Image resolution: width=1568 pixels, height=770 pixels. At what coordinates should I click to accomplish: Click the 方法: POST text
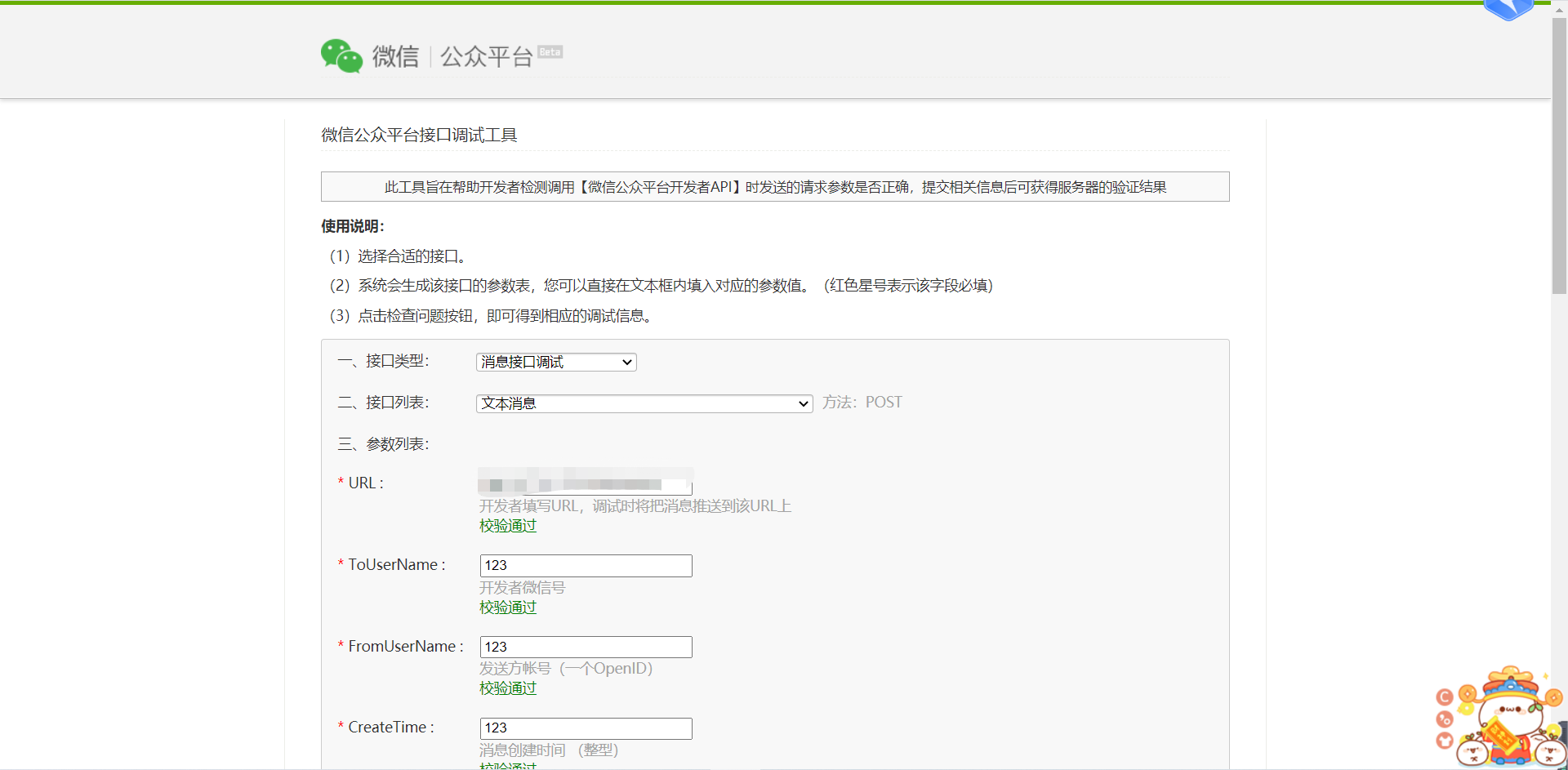pos(862,403)
